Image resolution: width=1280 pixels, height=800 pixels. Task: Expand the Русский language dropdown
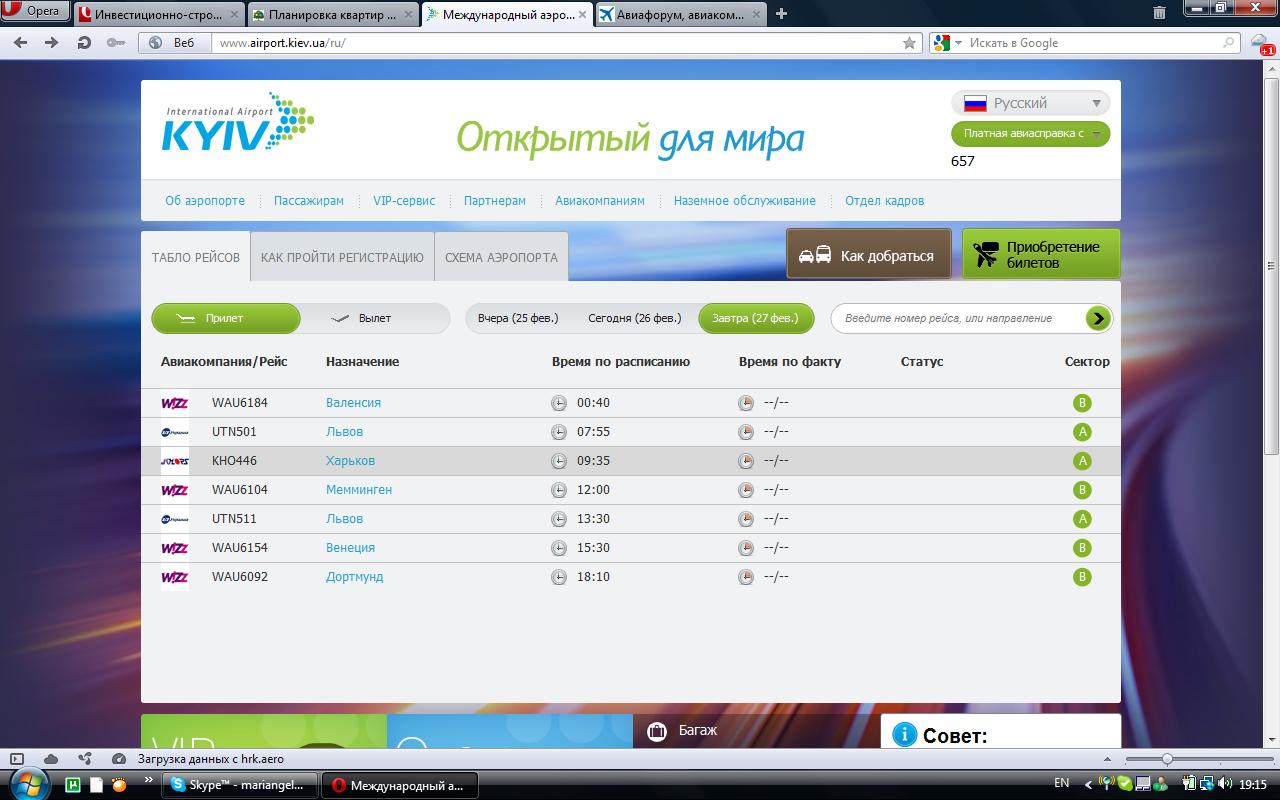1030,103
